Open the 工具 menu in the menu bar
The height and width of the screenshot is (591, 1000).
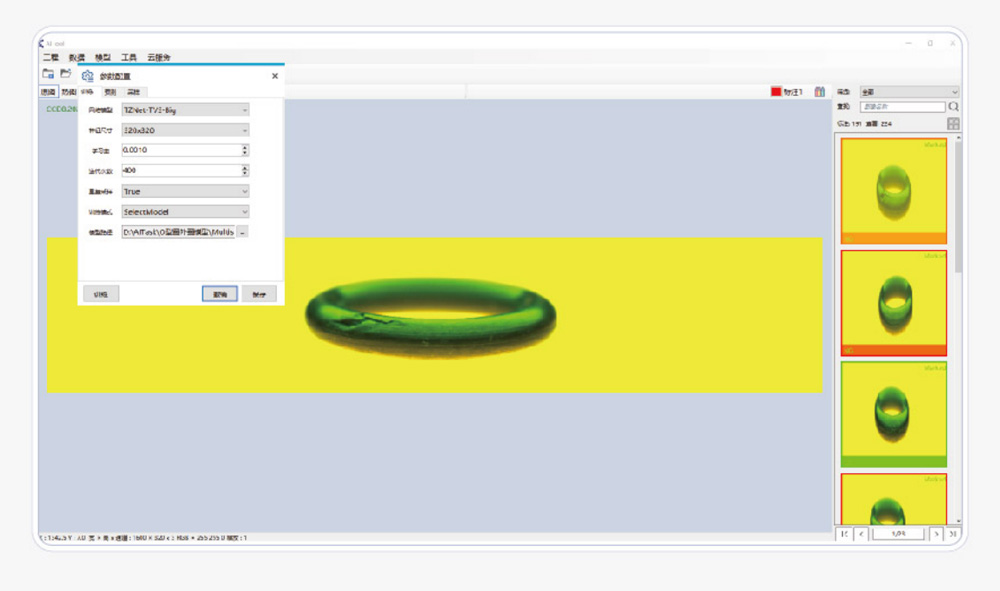click(x=129, y=58)
